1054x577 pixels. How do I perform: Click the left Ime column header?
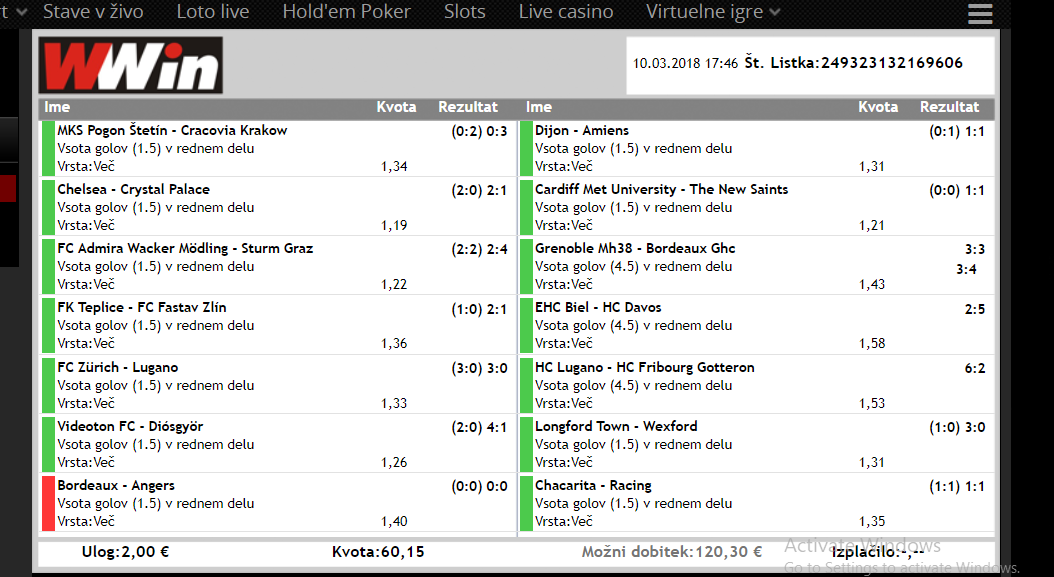57,107
